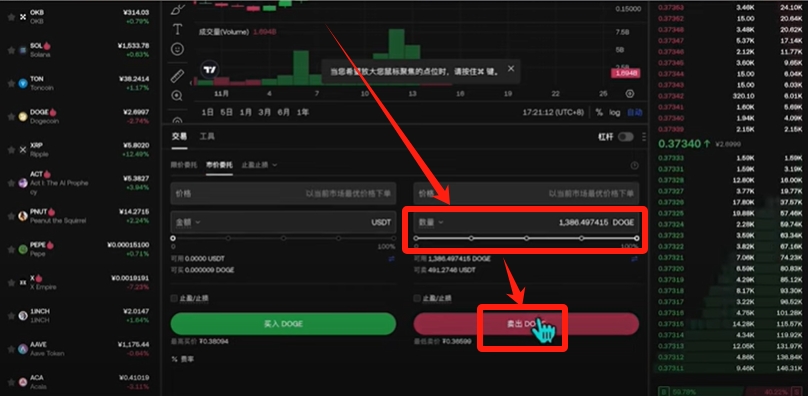Select the brush drawing tool
808x396 pixels.
[x=177, y=9]
